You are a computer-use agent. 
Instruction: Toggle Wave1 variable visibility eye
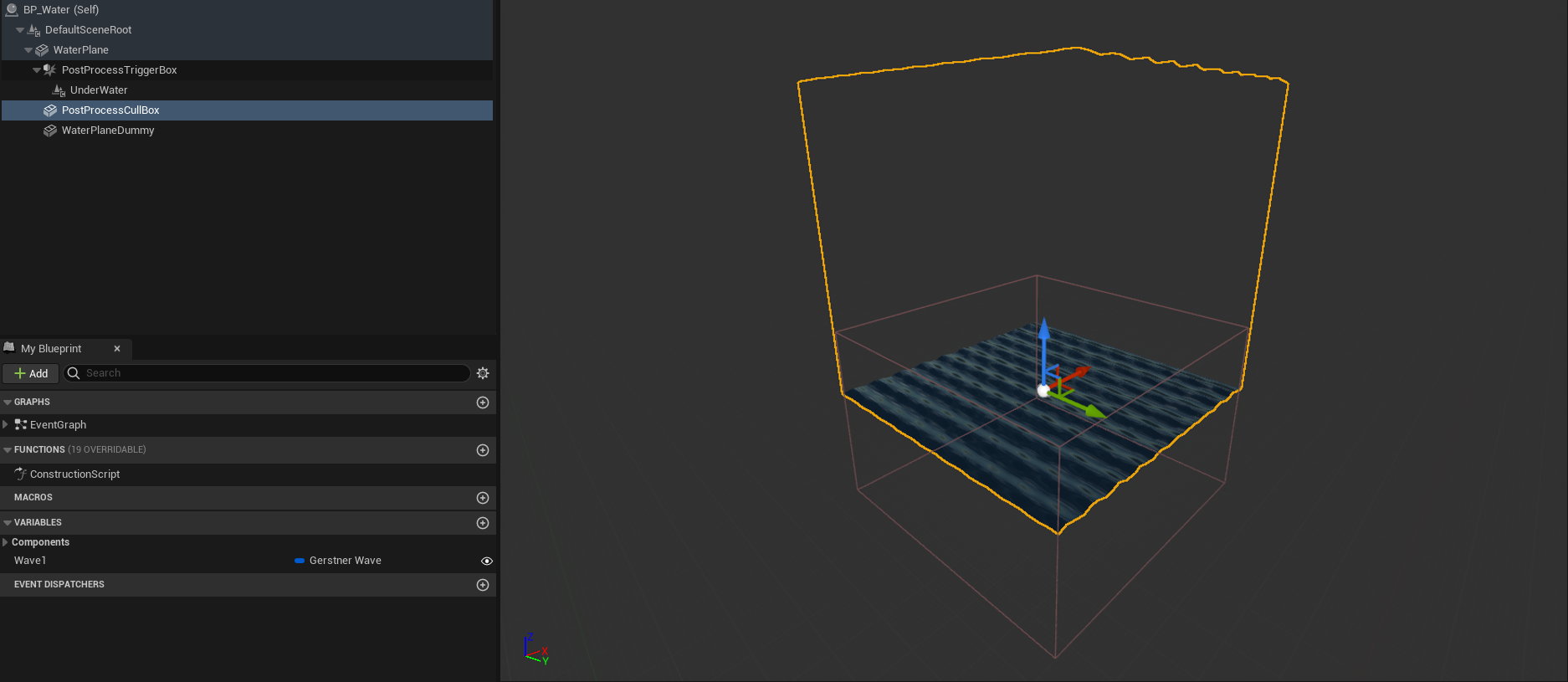[x=487, y=561]
